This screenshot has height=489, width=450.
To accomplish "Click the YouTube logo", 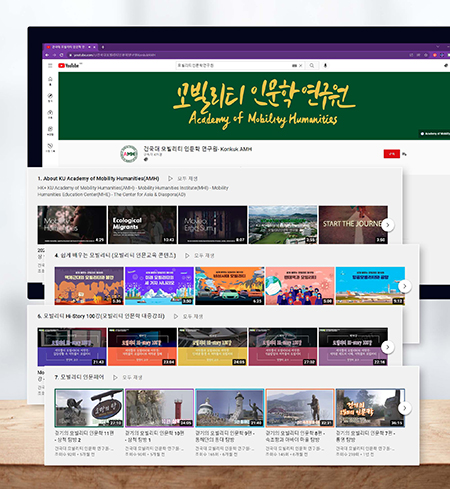I will (x=69, y=66).
